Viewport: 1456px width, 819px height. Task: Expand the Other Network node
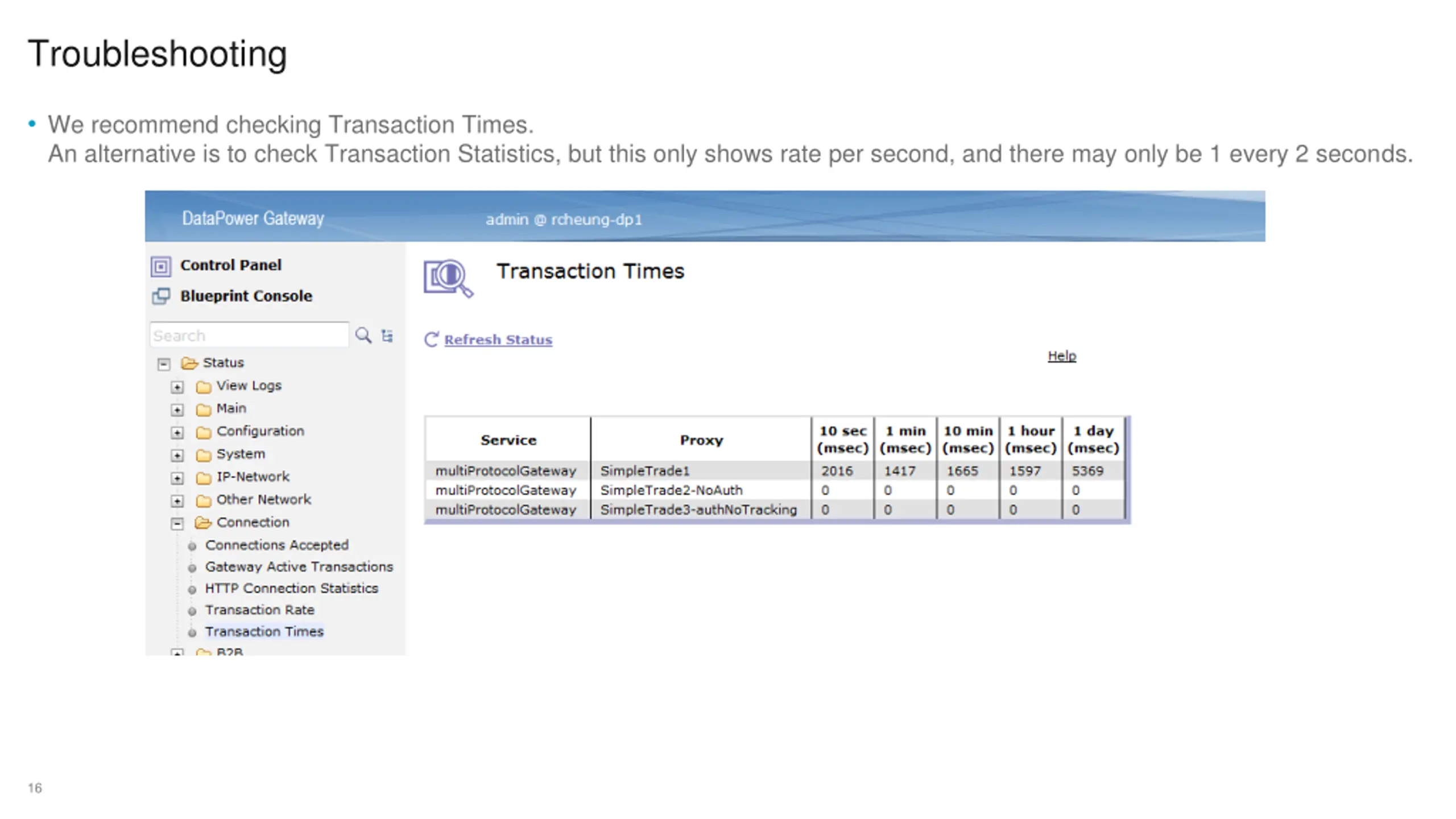click(x=177, y=501)
